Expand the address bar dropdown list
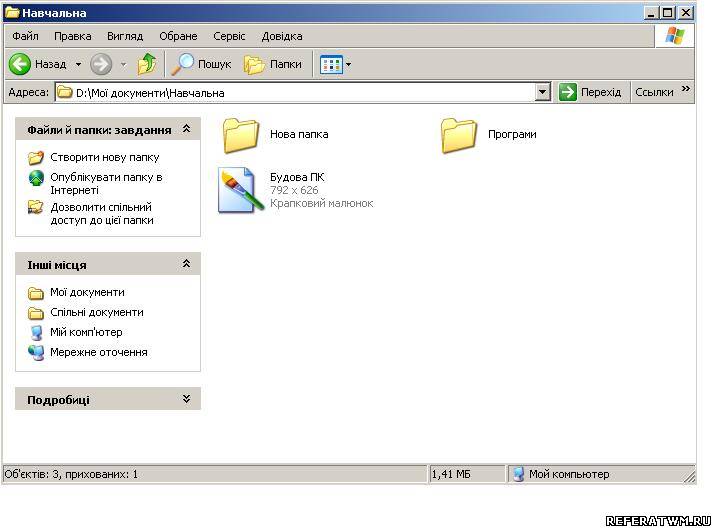The width and height of the screenshot is (716, 531). (x=542, y=92)
